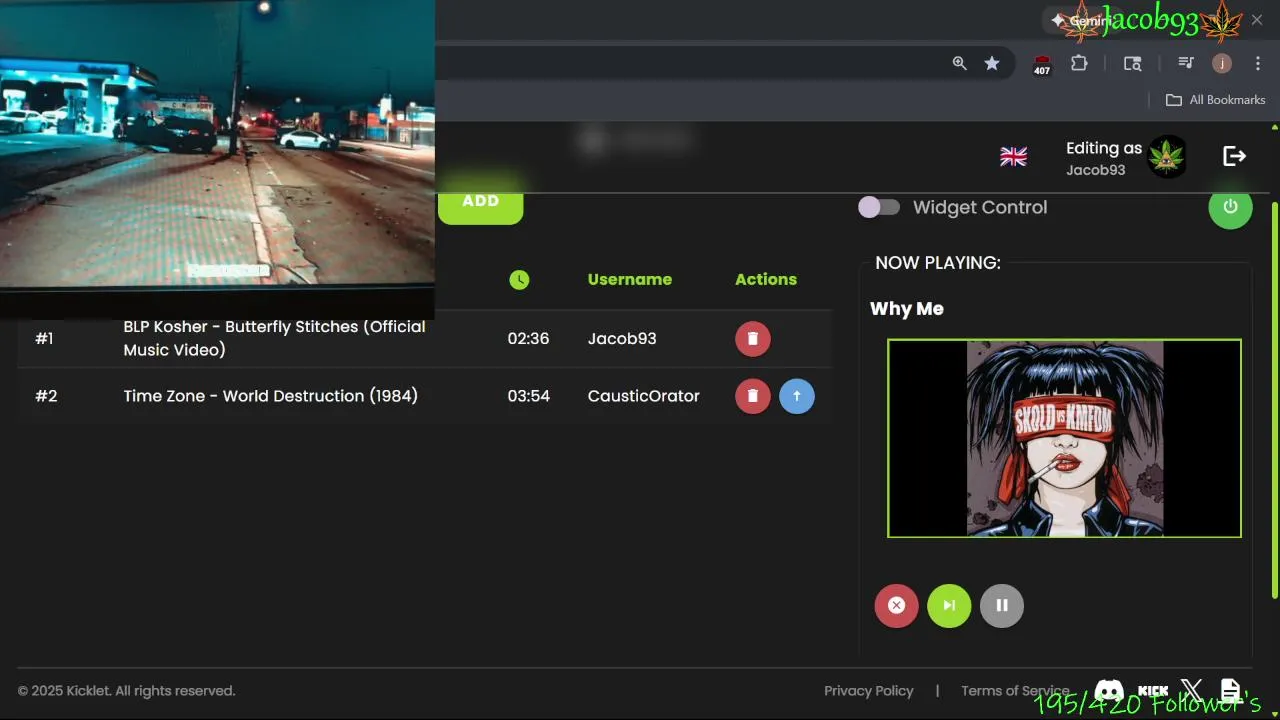
Task: Pause the current song
Action: pos(1002,605)
